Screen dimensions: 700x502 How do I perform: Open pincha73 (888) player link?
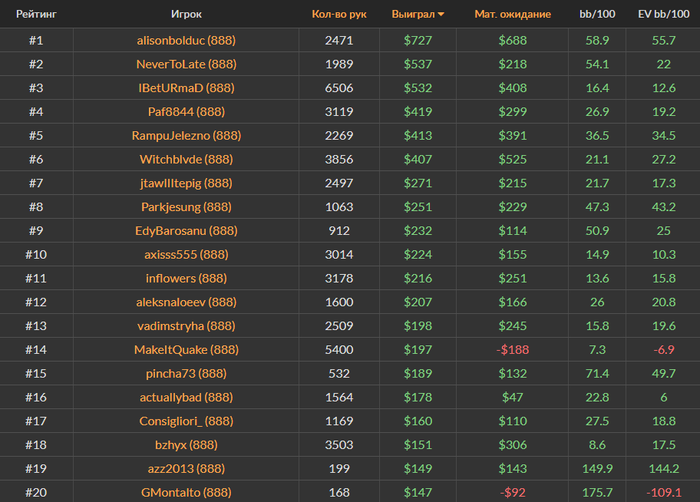pos(186,373)
